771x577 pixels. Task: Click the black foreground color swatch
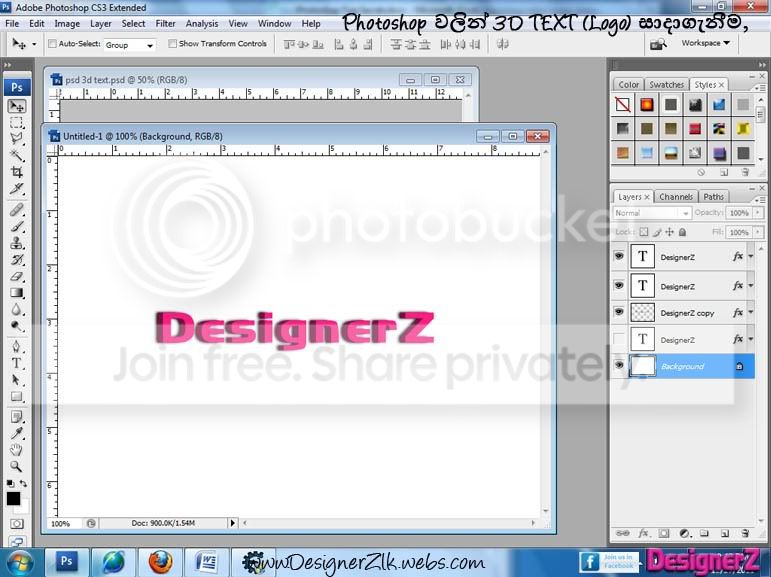(x=13, y=498)
